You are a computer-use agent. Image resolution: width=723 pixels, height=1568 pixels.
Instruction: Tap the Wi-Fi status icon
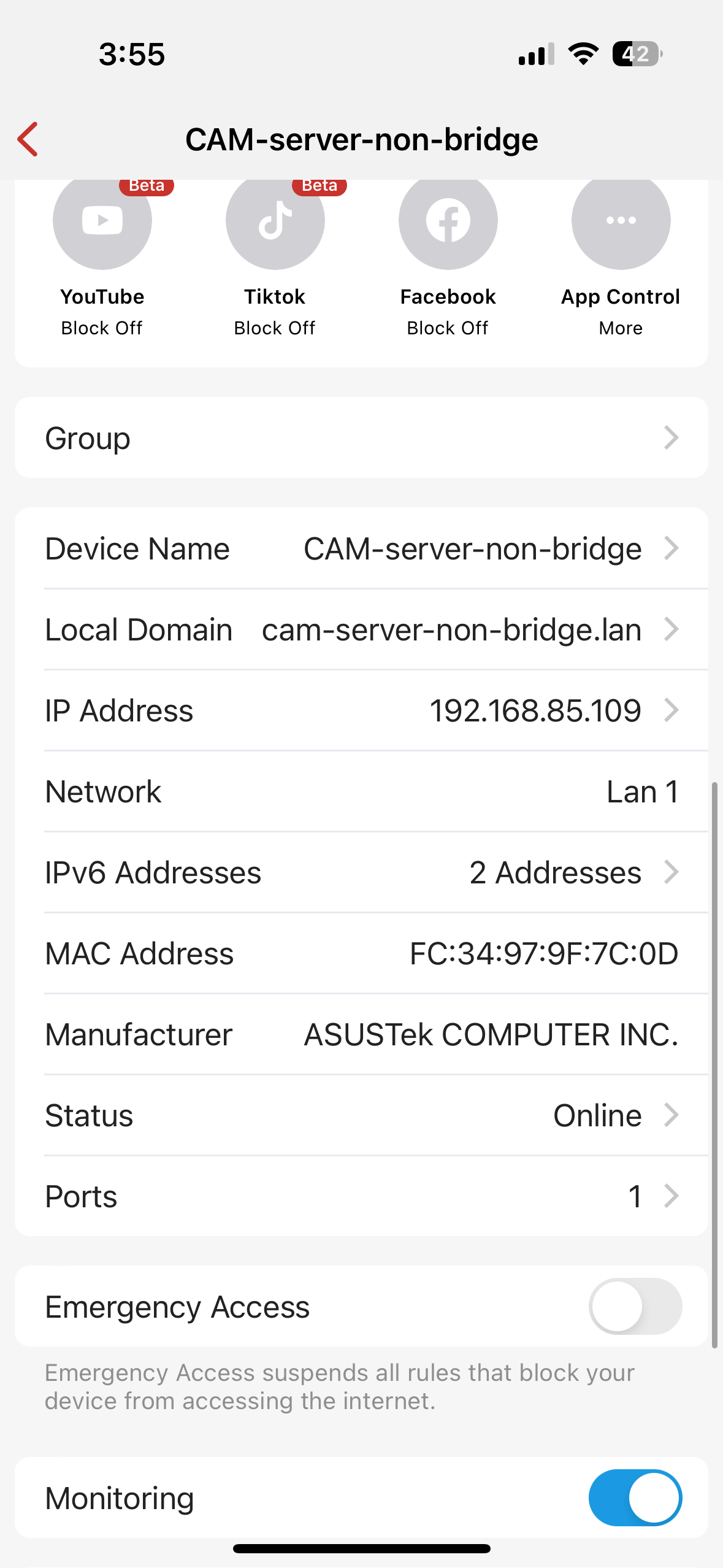[x=583, y=54]
